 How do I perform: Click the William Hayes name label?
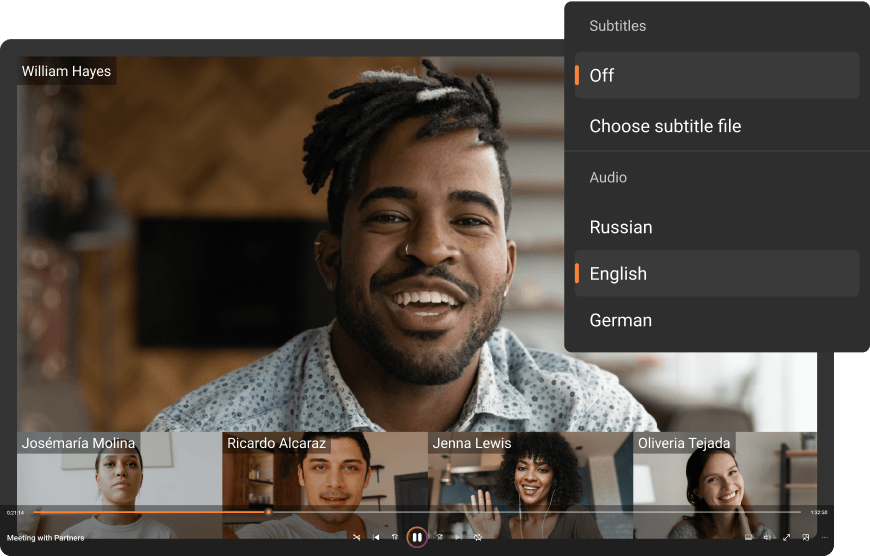[x=67, y=71]
